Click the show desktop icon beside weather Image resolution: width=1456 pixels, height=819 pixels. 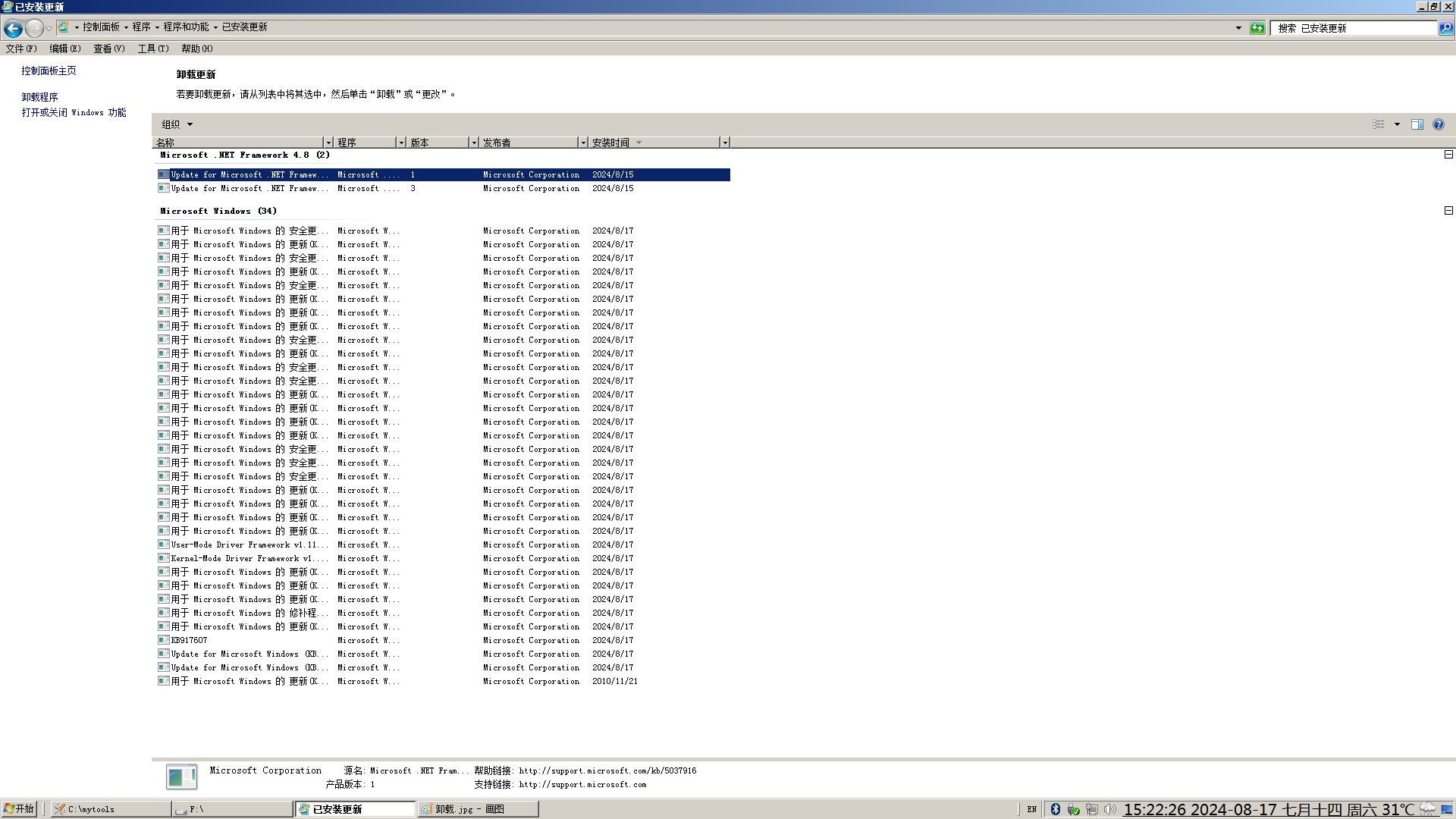1446,809
